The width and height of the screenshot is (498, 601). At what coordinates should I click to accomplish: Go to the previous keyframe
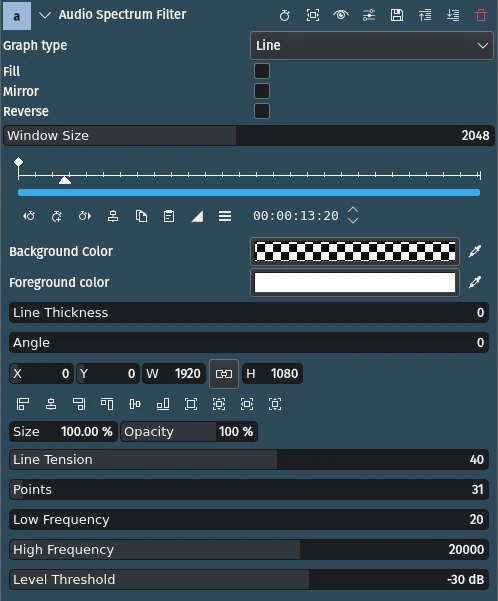tap(29, 216)
